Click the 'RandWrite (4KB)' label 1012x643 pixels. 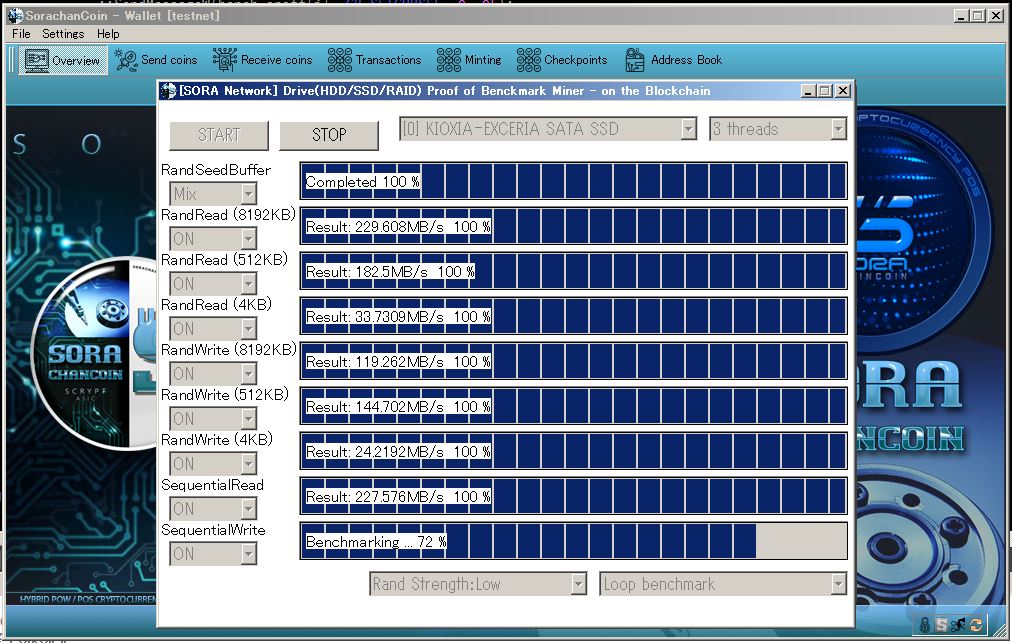point(217,440)
